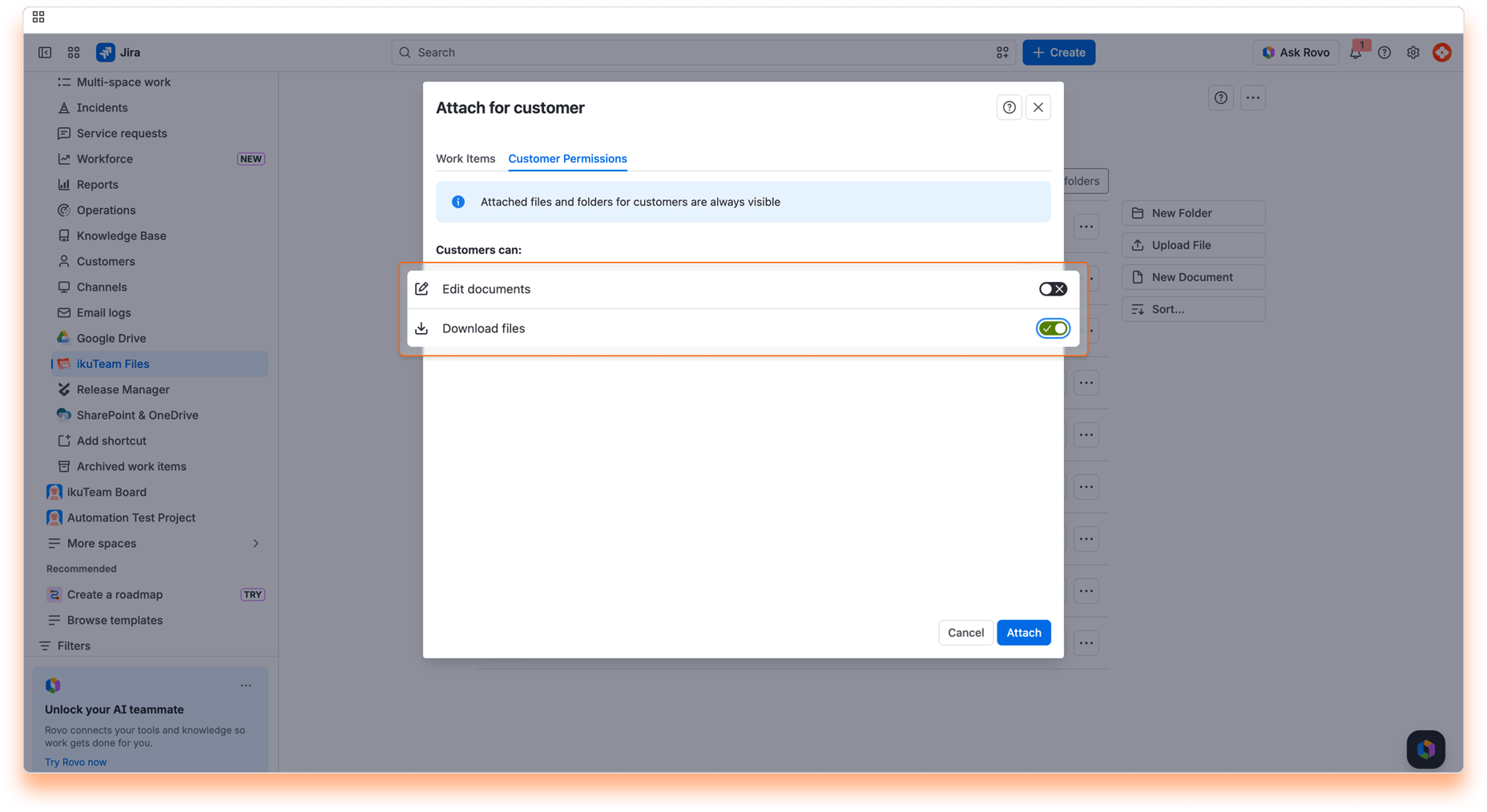
Task: Open the page help icon beside more actions
Action: [1221, 98]
